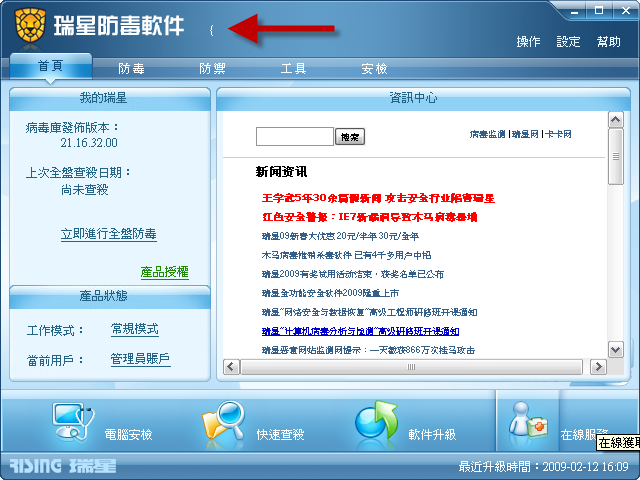
Task: Switch to the 首頁 tab
Action: click(51, 66)
